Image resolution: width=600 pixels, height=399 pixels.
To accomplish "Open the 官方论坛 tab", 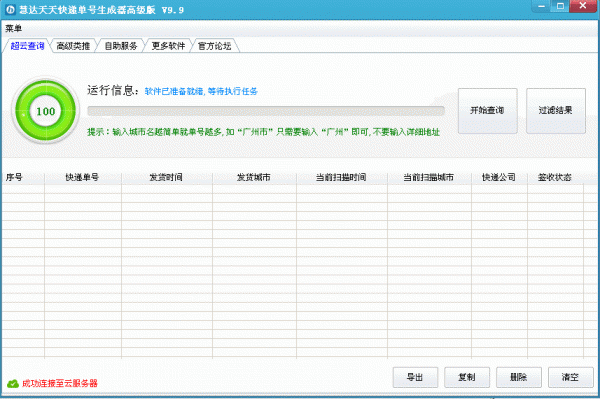I will tap(214, 46).
